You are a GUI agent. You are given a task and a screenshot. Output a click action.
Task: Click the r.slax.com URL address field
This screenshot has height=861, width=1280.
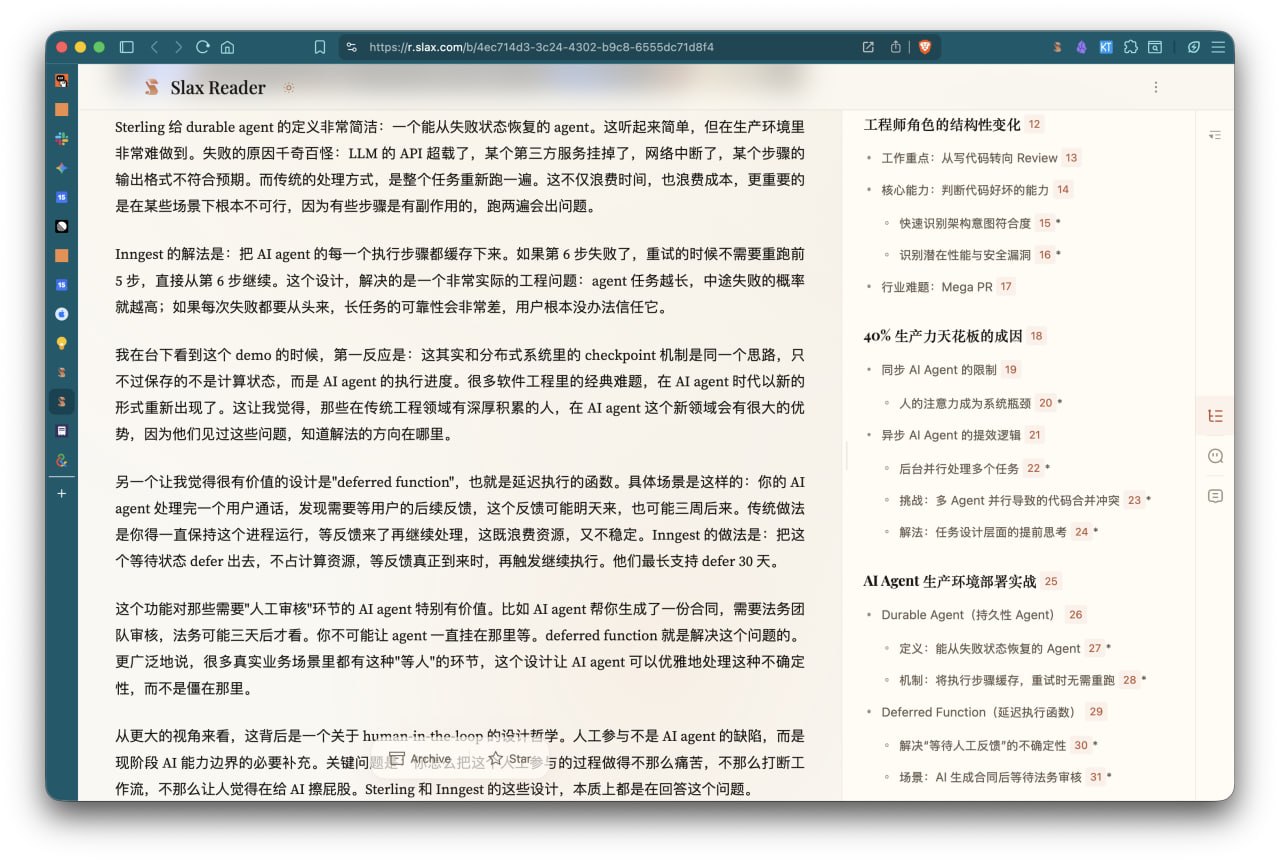point(541,47)
